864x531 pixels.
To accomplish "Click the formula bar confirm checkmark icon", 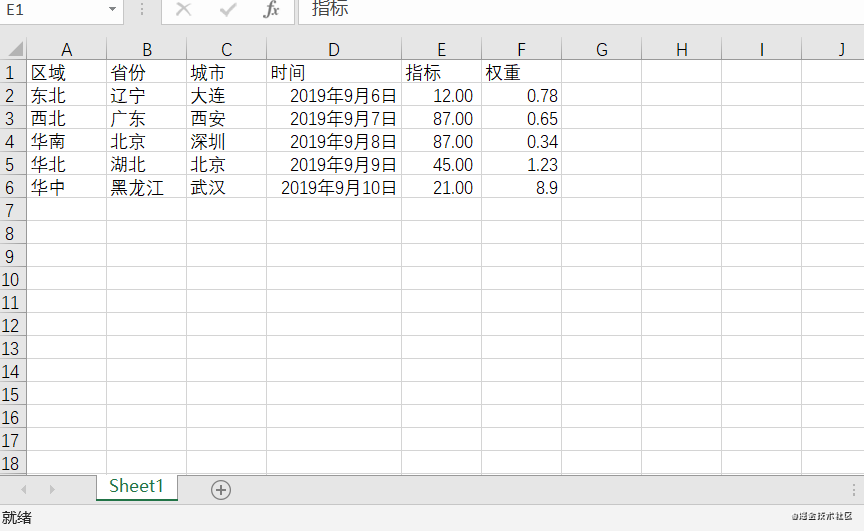I will [x=228, y=9].
